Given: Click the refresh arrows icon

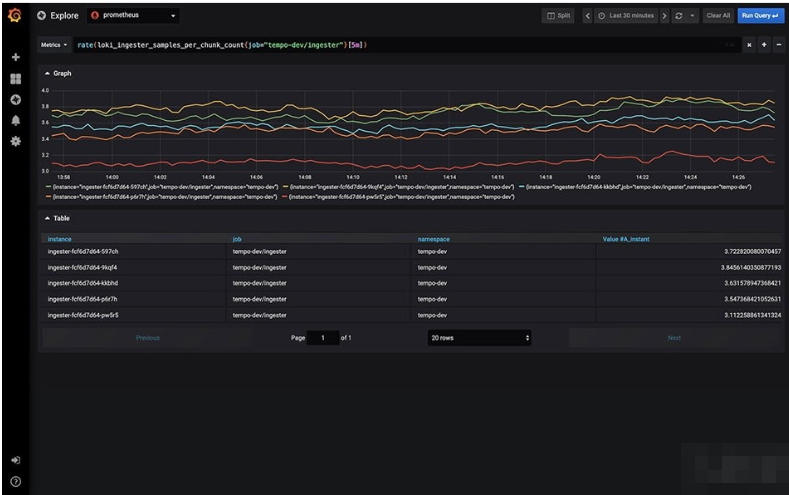Looking at the screenshot, I should [679, 16].
